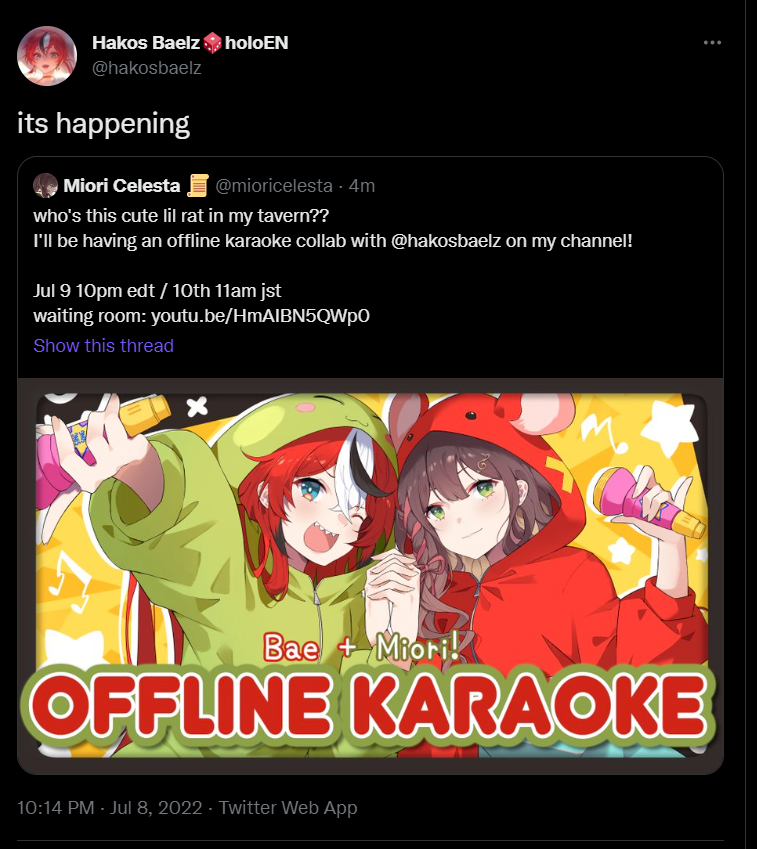Click the 10:14 PM Jul 8, 2022 timestamp

point(110,807)
